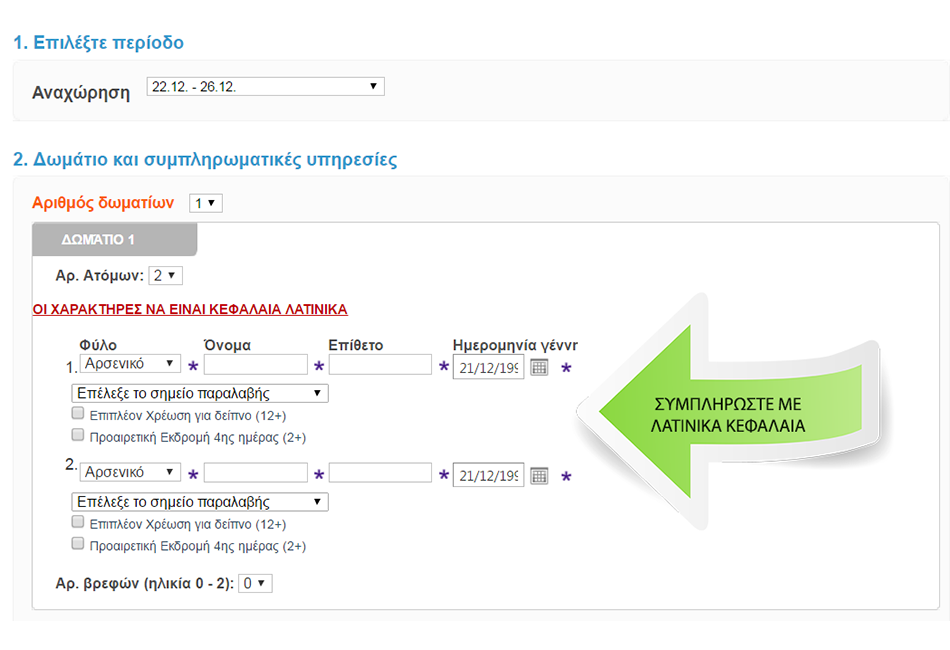Choose pickup point dropdown for person 1
Screen dimensions: 950x650
click(199, 393)
